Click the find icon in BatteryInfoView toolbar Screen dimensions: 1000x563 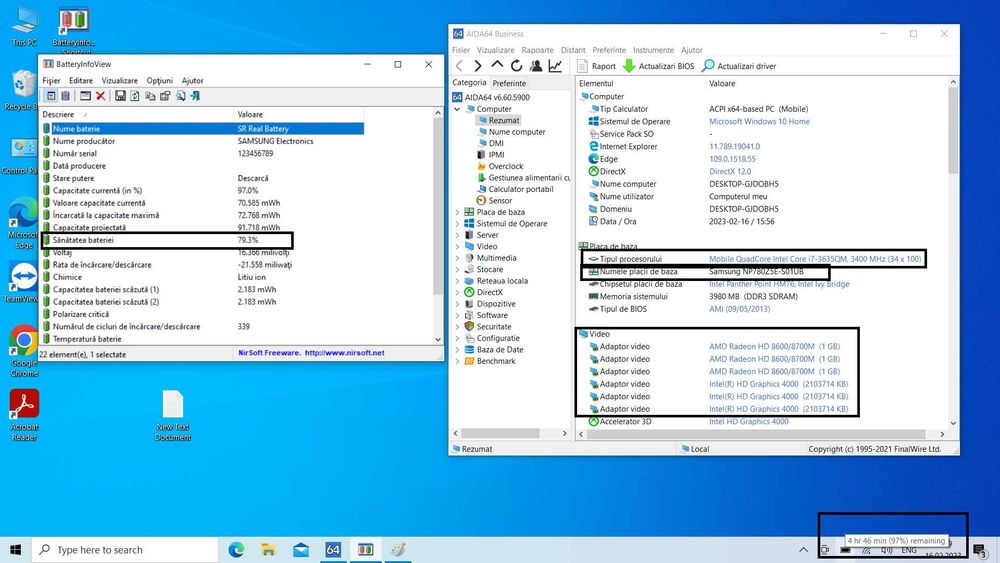pyautogui.click(x=180, y=96)
